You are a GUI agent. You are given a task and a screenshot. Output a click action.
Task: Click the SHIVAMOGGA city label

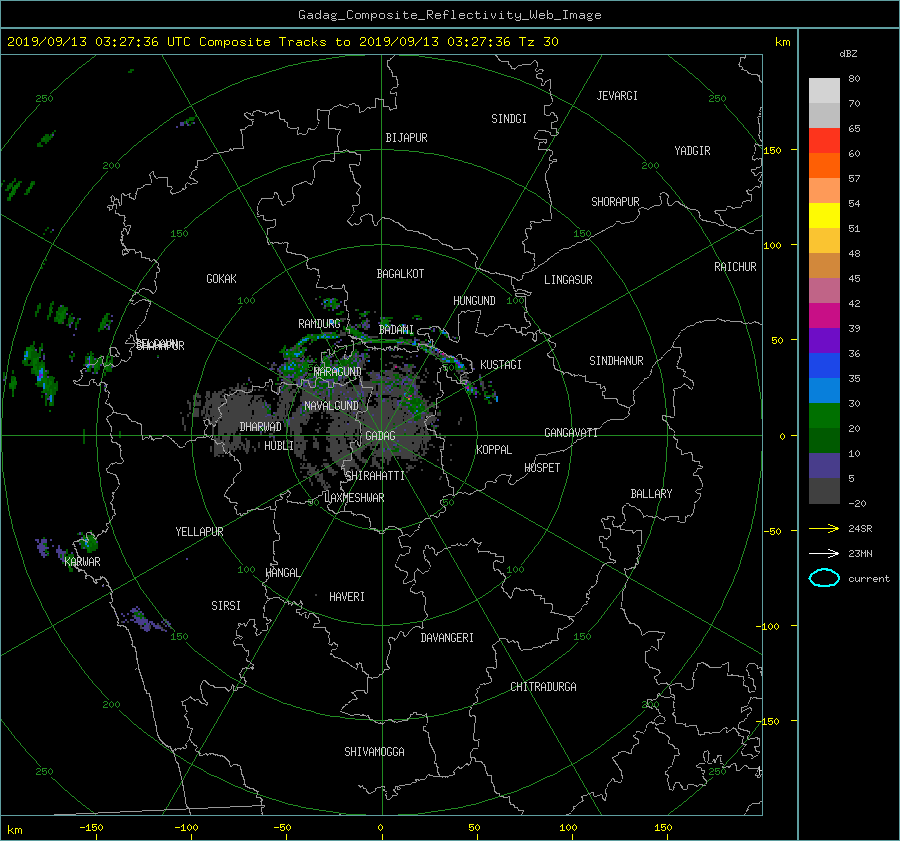(x=374, y=752)
